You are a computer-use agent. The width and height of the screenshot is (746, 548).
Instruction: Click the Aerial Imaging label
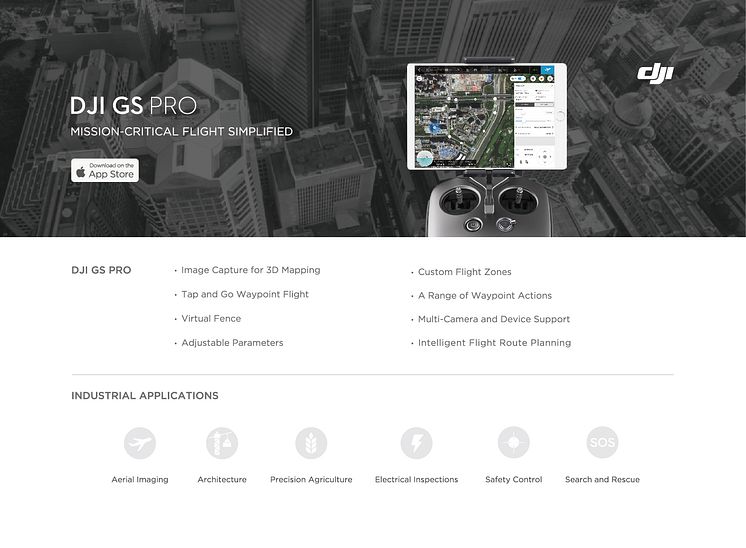tap(140, 480)
